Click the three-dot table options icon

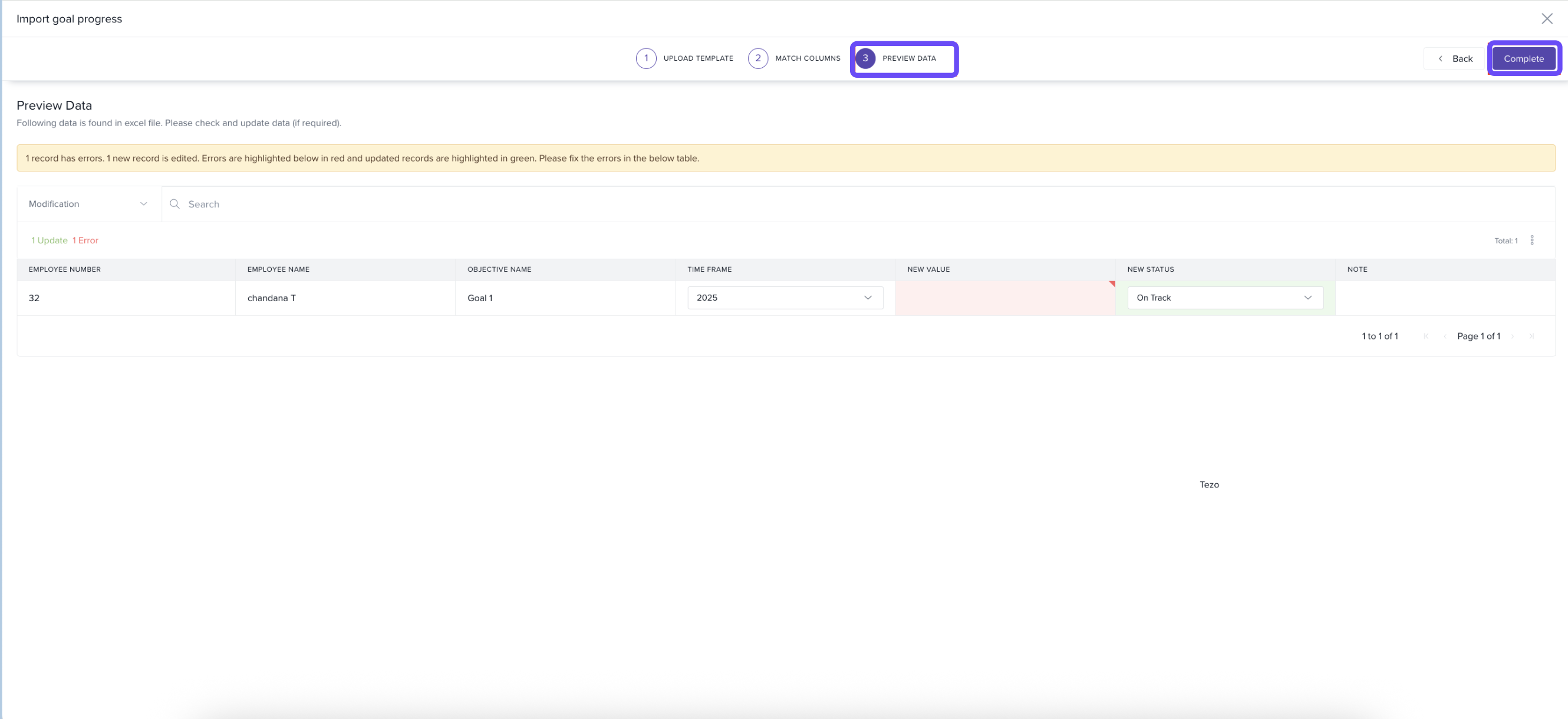click(1531, 240)
